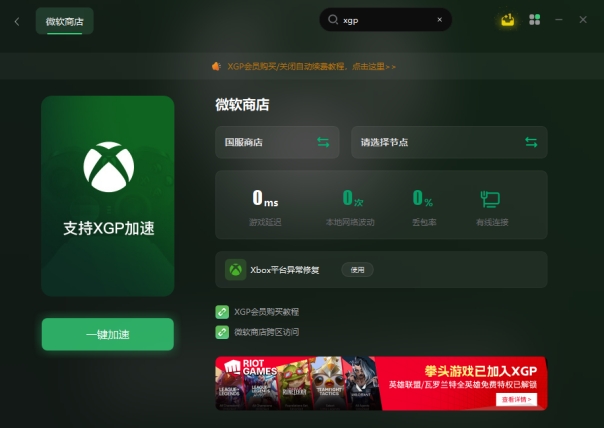Click the 微软商店 page heading

point(242,105)
